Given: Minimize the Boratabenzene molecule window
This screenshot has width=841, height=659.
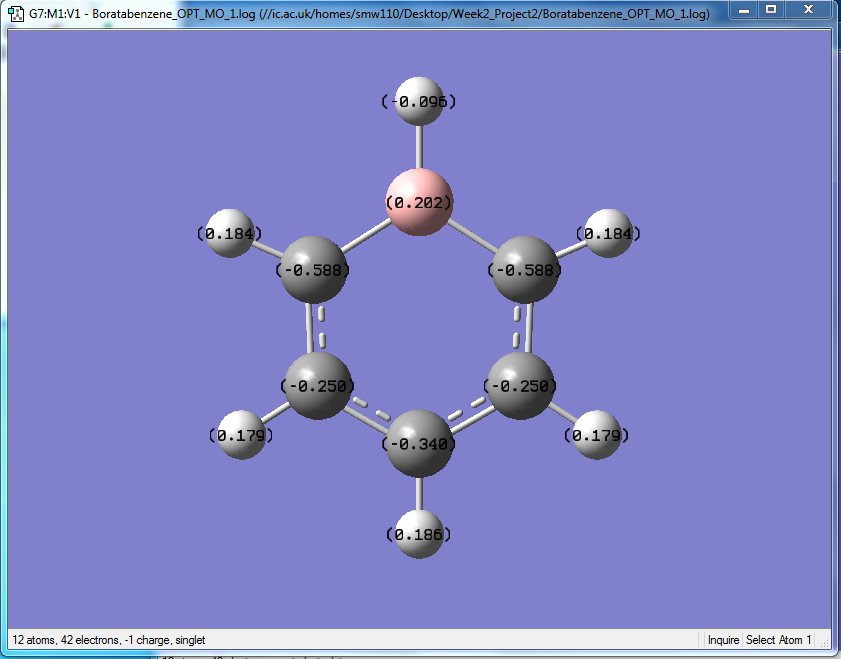Looking at the screenshot, I should coord(744,10).
